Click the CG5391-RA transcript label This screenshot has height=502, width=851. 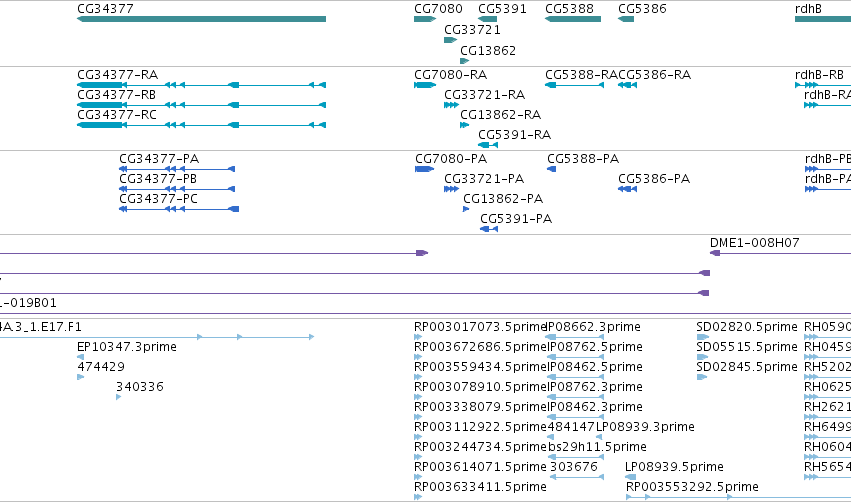coord(515,135)
